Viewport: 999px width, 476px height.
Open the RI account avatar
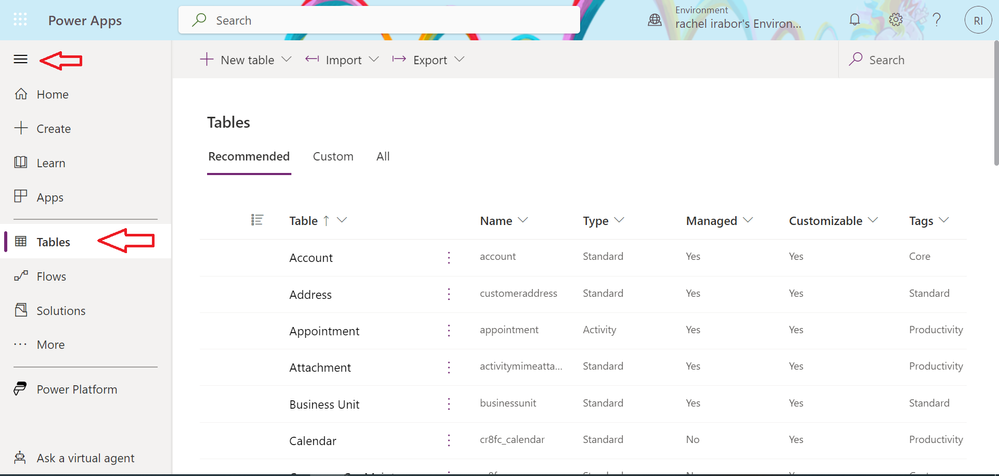978,20
